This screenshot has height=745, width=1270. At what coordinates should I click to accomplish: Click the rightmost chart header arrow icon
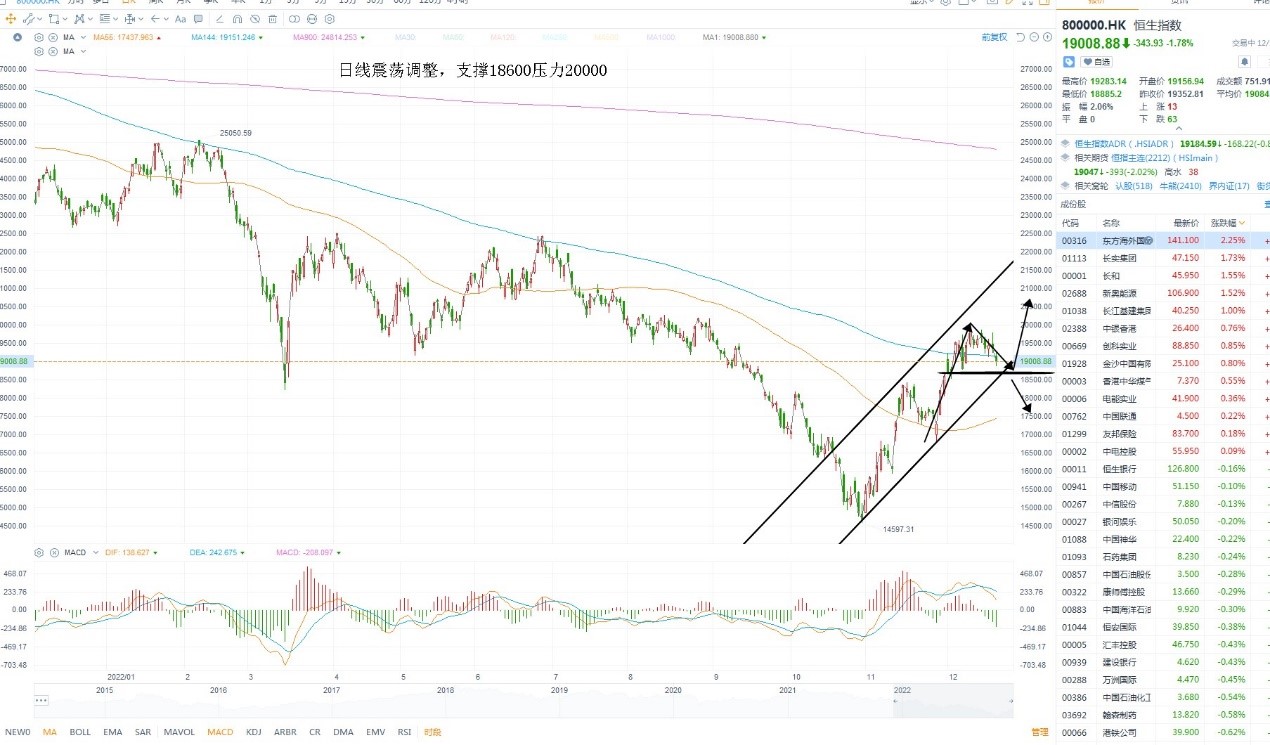pyautogui.click(x=1047, y=37)
